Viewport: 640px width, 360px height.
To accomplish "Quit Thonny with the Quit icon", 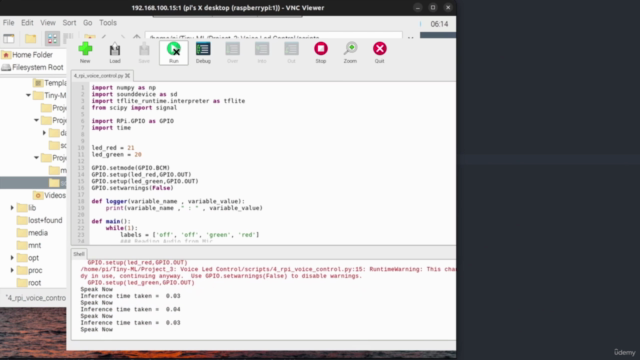I will point(380,53).
